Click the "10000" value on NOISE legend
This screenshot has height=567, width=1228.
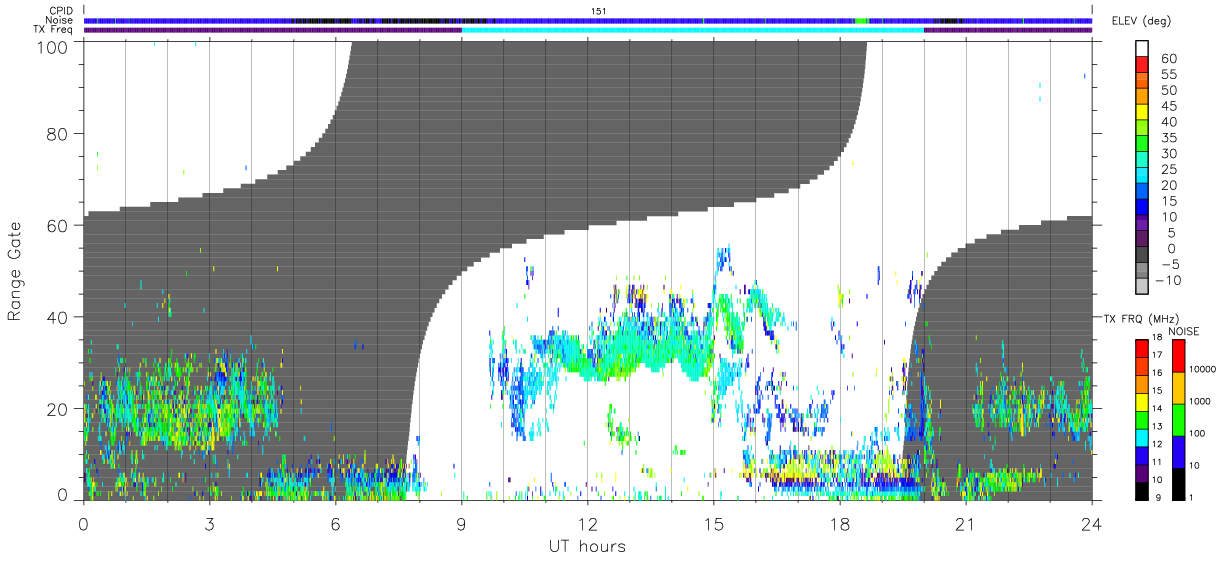click(1204, 369)
